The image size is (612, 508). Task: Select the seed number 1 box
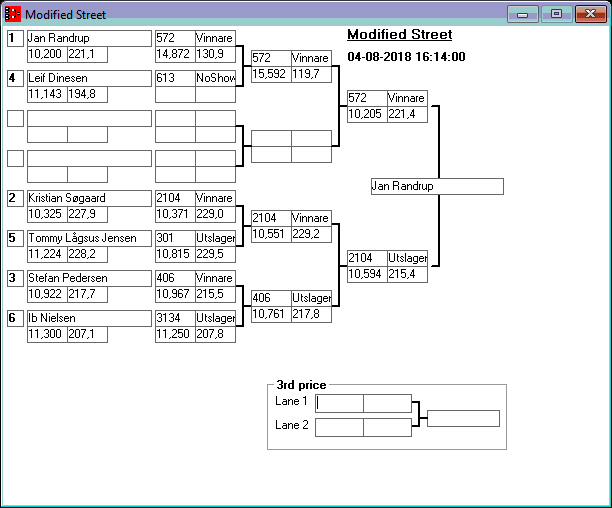pyautogui.click(x=14, y=38)
